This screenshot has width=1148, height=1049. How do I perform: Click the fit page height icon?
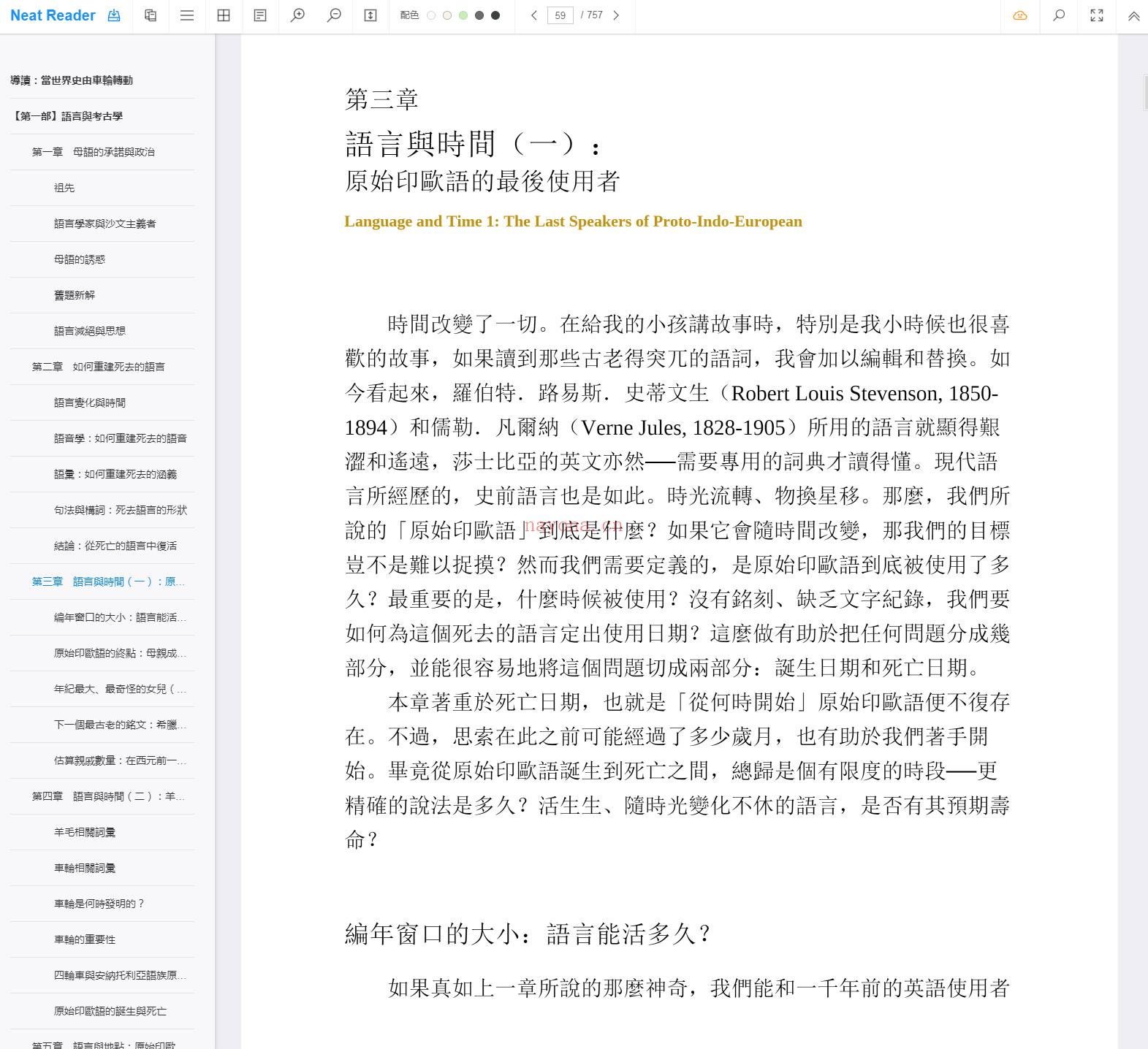pyautogui.click(x=370, y=15)
